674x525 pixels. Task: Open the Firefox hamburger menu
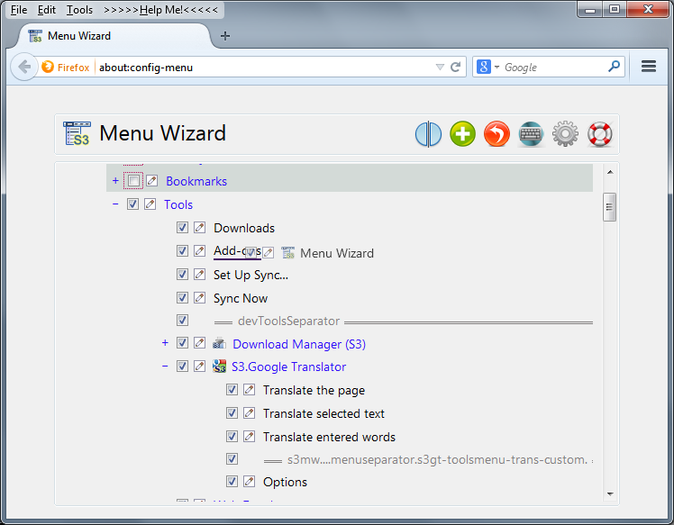click(649, 66)
